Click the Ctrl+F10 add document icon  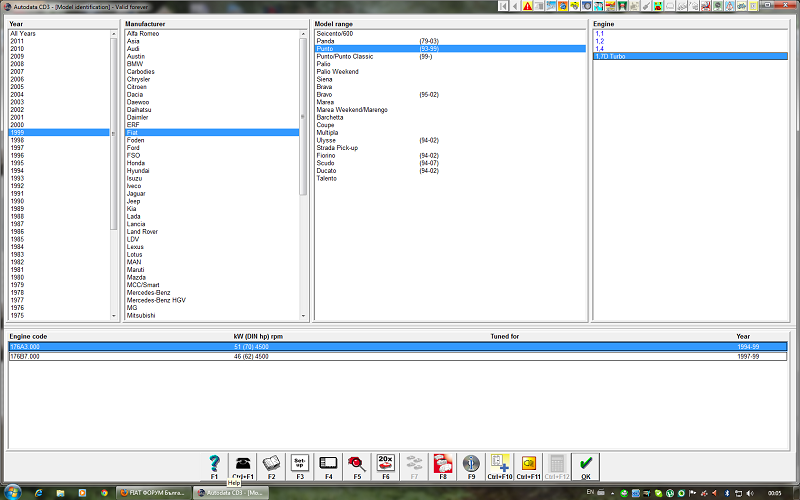pos(501,463)
